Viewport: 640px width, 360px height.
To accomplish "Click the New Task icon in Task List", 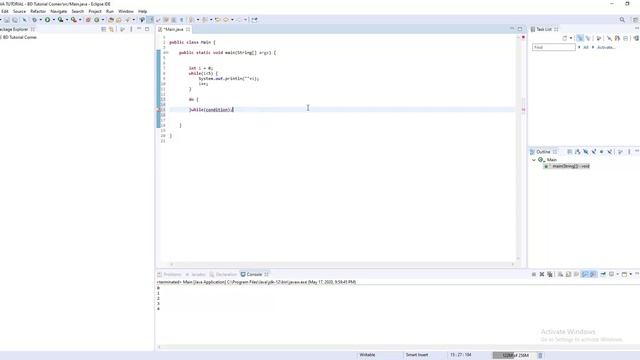I will click(x=565, y=38).
